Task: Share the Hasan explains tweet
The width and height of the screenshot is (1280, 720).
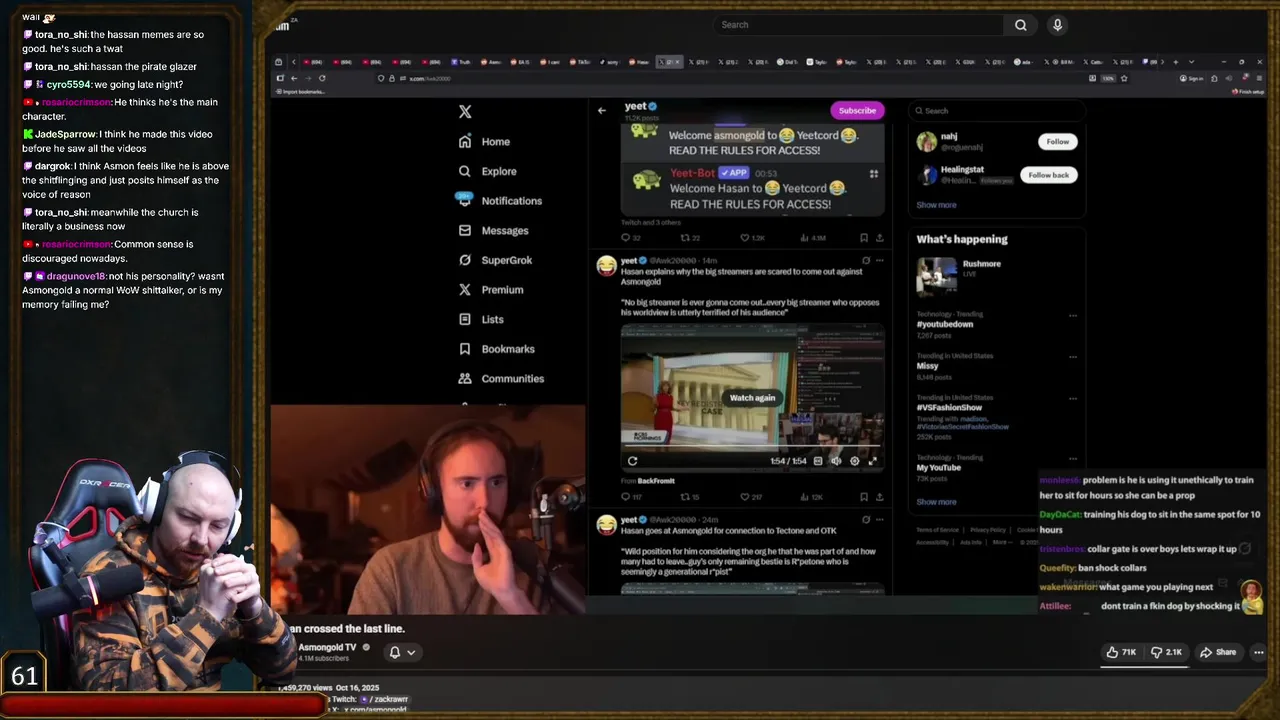Action: [x=880, y=497]
